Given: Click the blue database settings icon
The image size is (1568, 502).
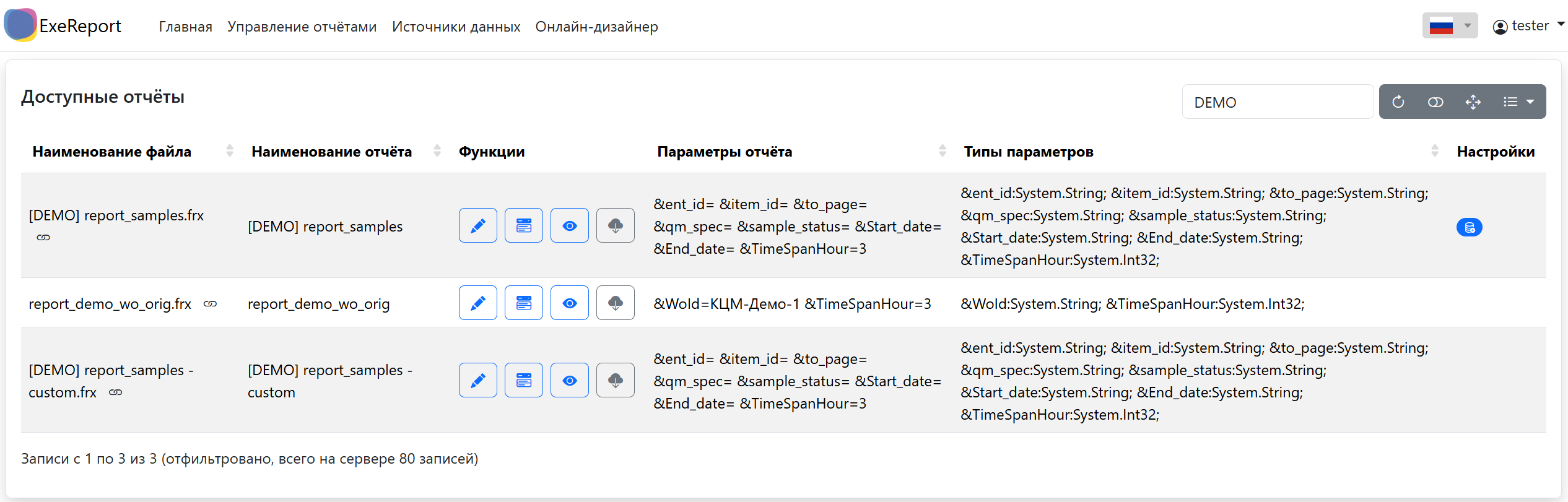Looking at the screenshot, I should click(1469, 228).
